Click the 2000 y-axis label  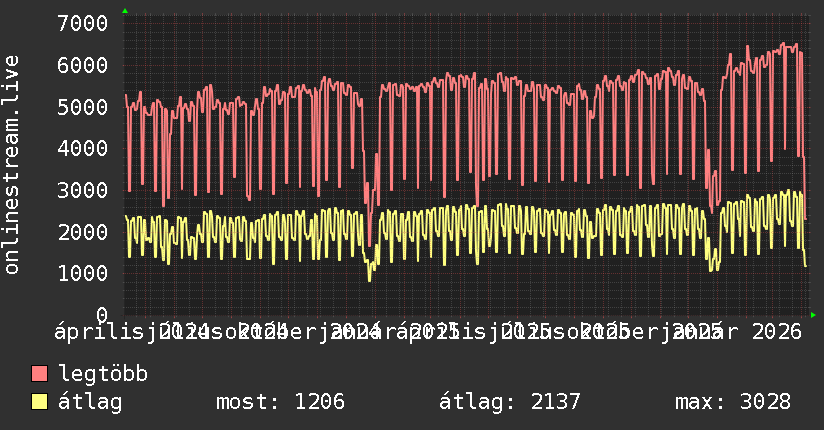(83, 232)
